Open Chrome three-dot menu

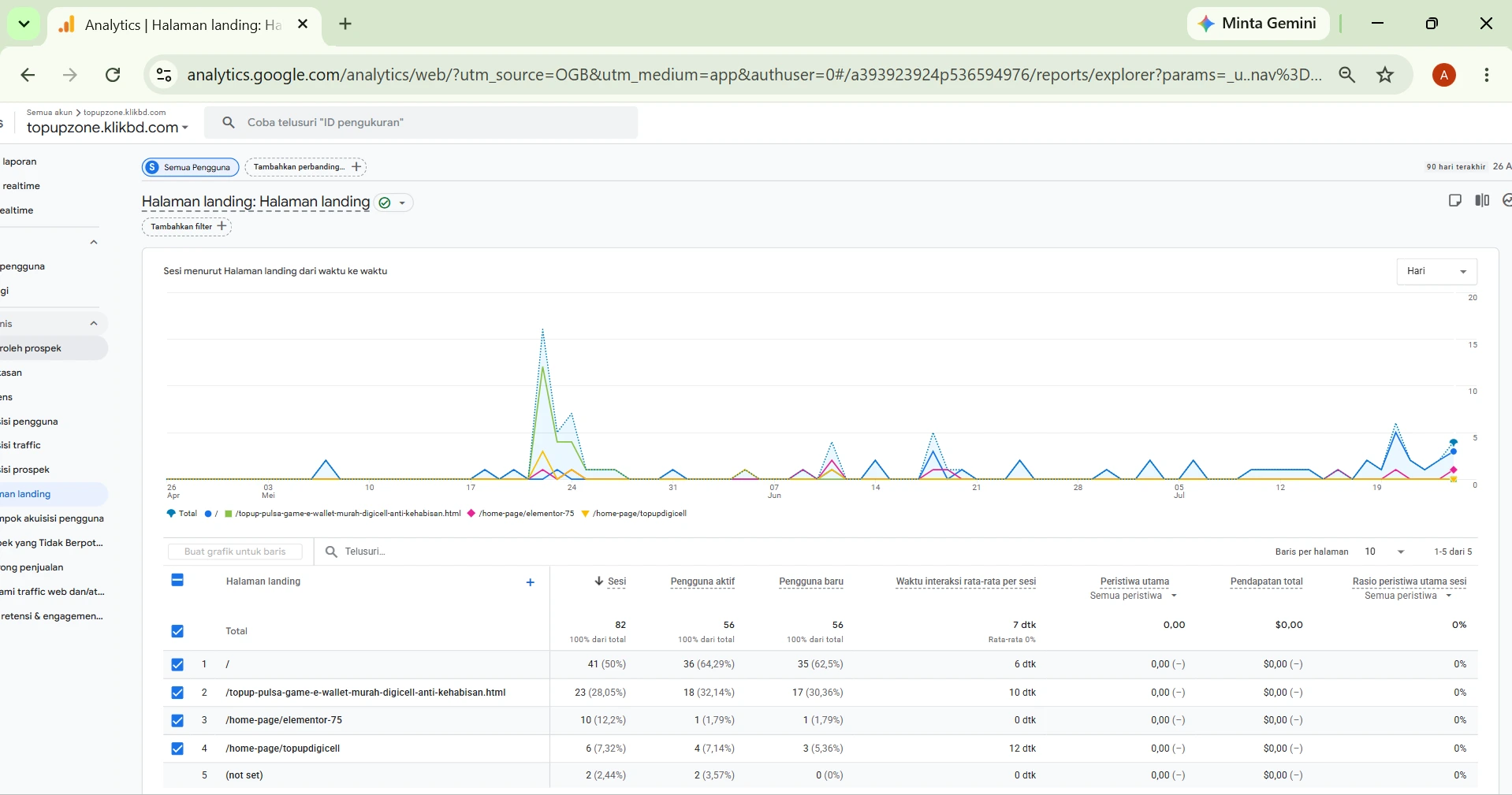(x=1487, y=75)
